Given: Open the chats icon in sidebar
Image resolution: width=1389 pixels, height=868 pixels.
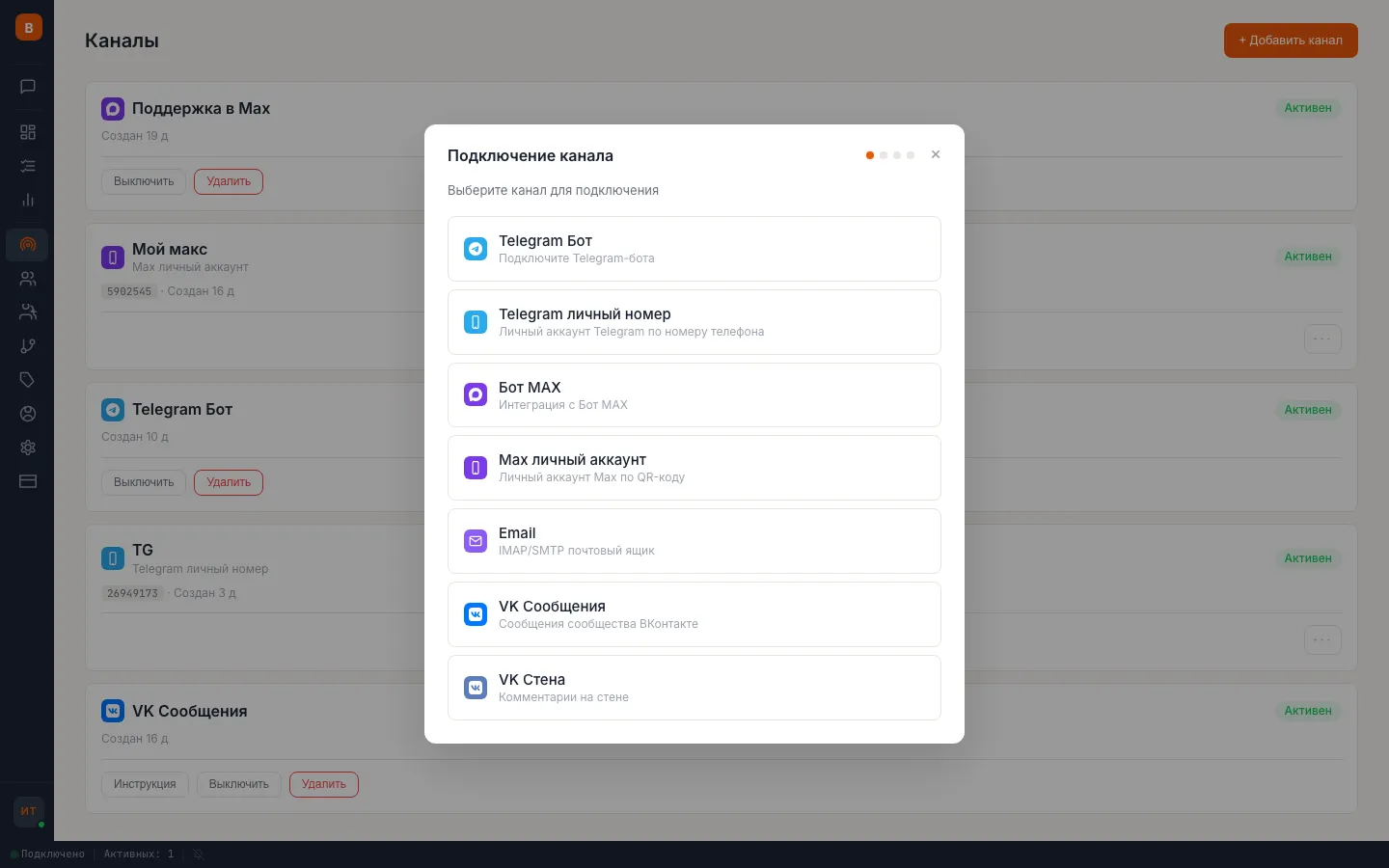Looking at the screenshot, I should 28,87.
